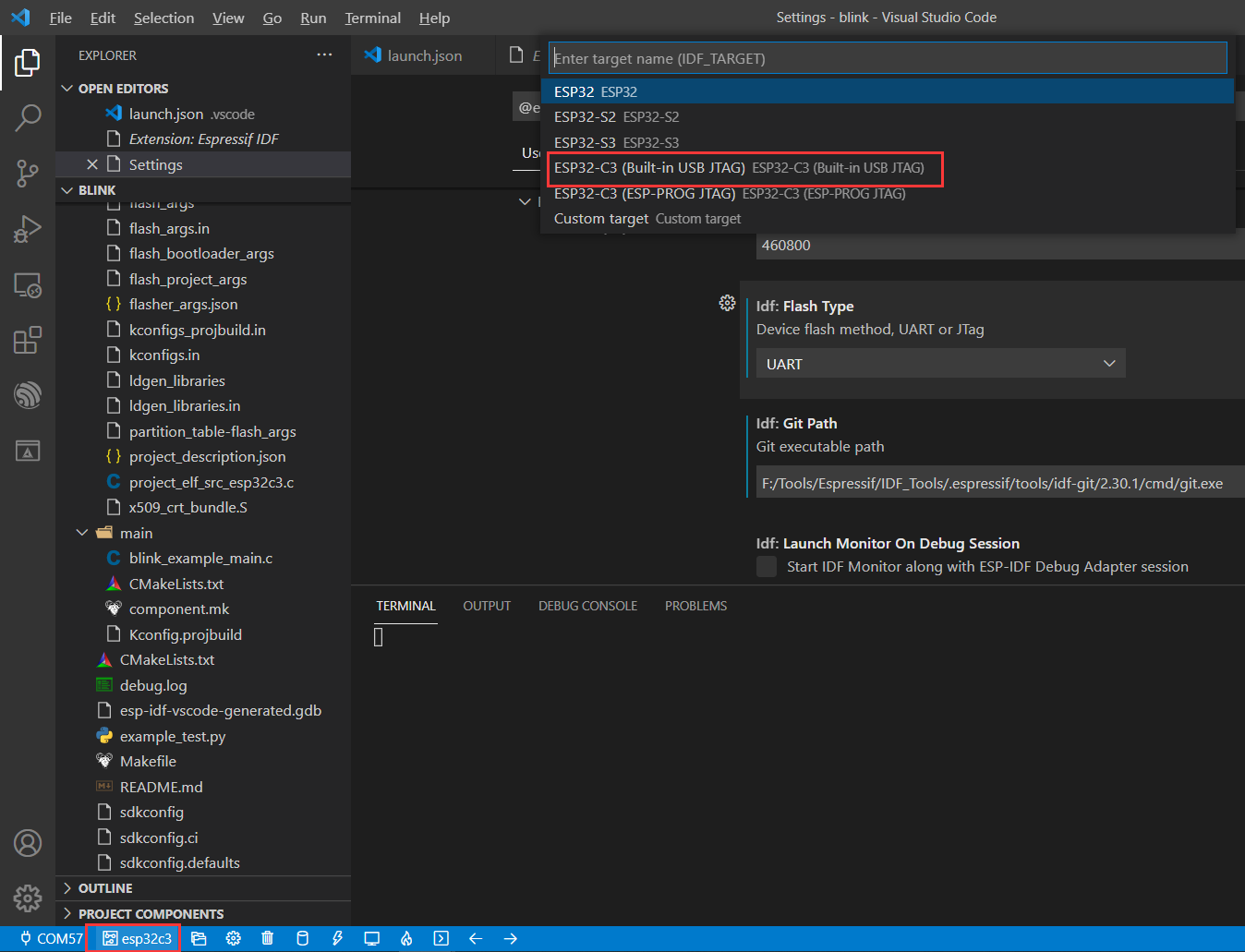
Task: Click the left arrow in status bar
Action: click(x=476, y=939)
